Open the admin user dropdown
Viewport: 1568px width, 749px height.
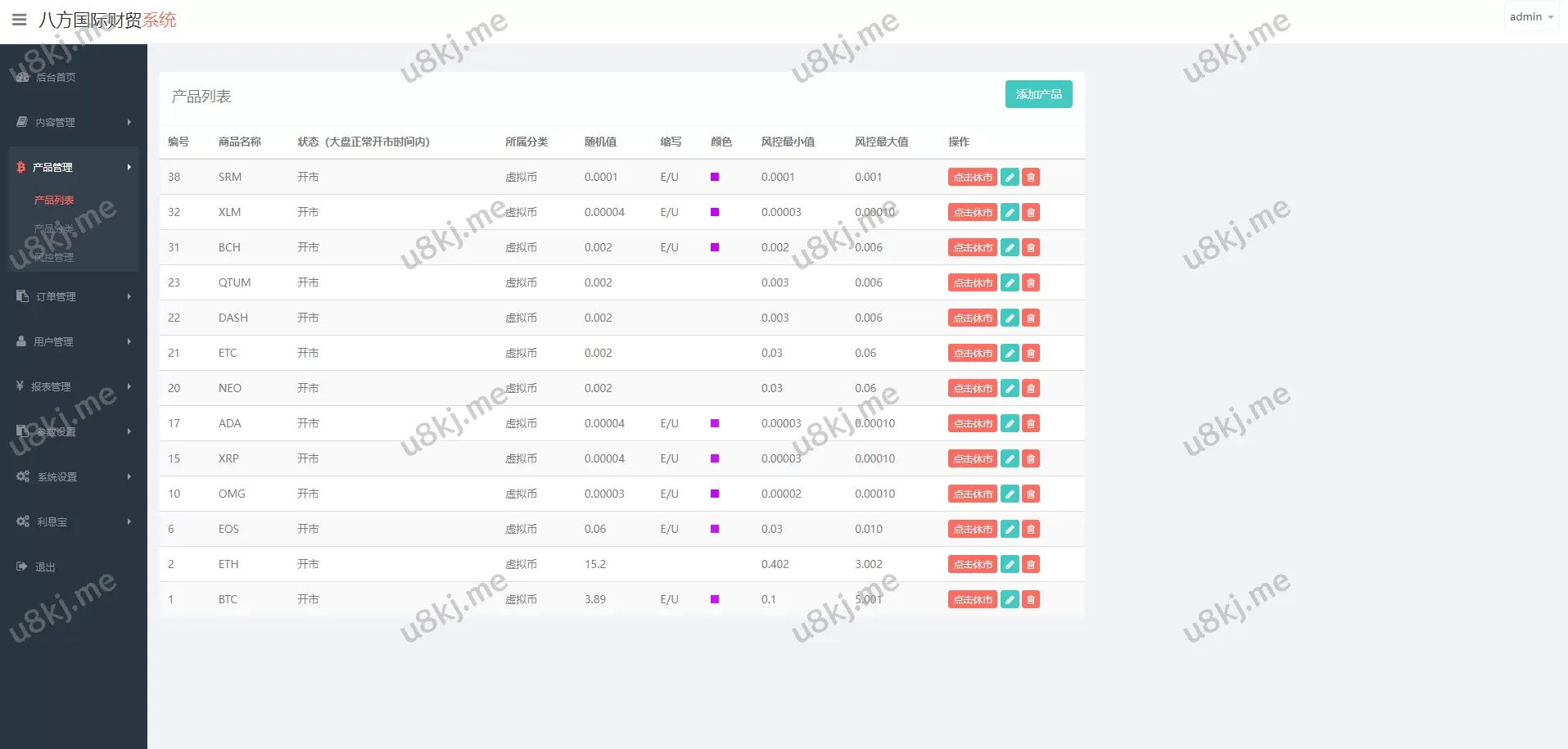(x=1530, y=17)
